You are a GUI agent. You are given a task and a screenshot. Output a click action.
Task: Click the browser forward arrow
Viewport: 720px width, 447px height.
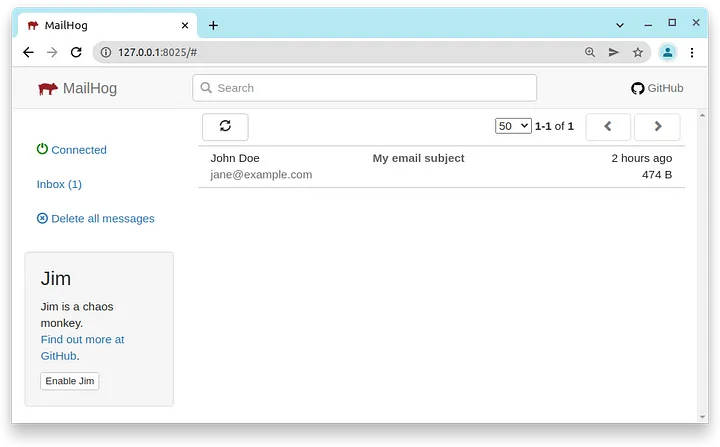pyautogui.click(x=52, y=52)
